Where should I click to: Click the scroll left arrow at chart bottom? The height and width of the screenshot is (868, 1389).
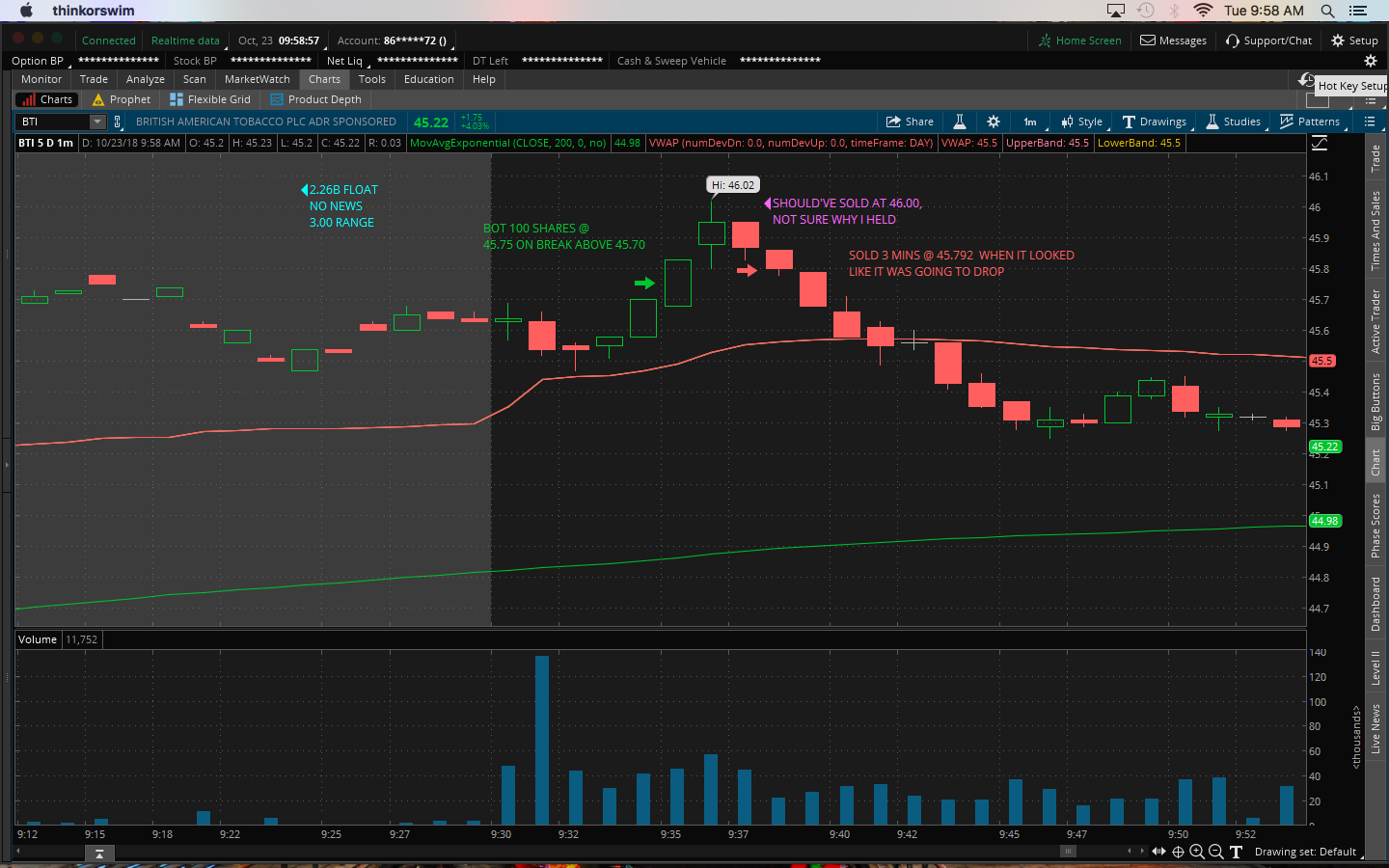(1130, 851)
